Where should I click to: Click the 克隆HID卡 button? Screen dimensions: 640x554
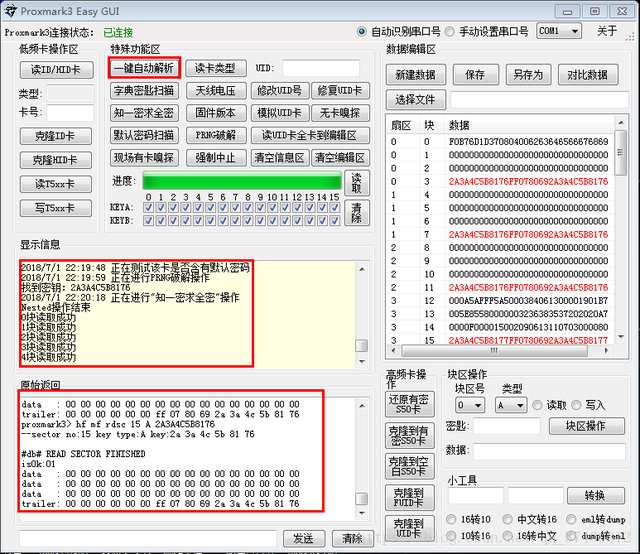[x=56, y=160]
